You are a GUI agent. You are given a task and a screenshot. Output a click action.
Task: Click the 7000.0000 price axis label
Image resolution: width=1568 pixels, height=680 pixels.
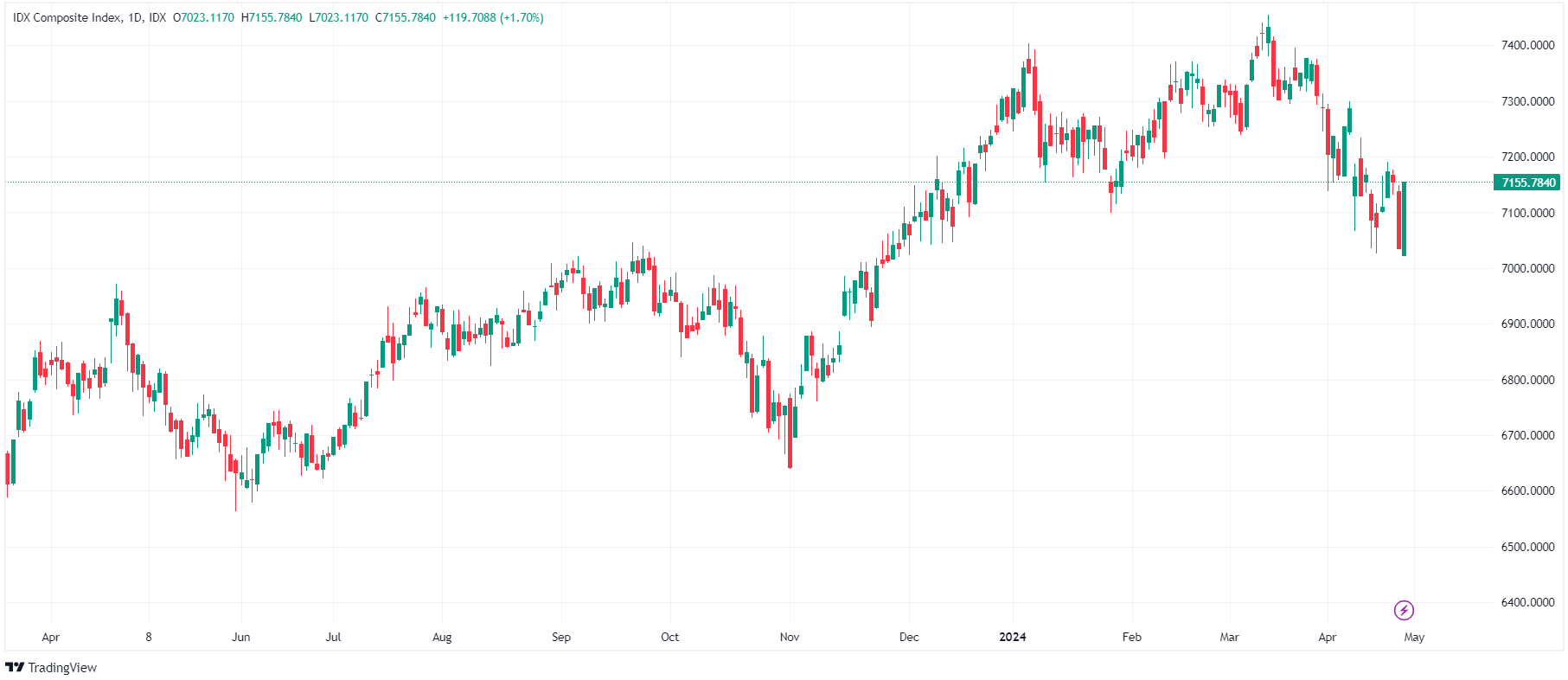(1528, 268)
